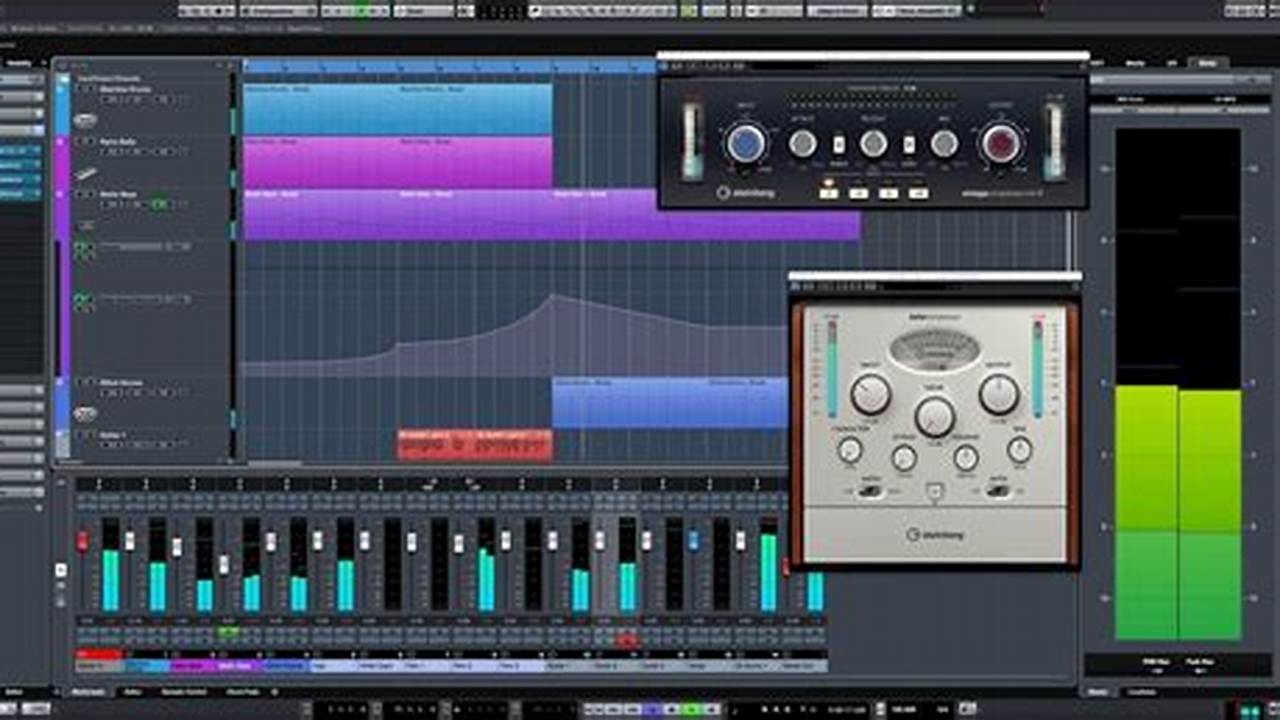Viewport: 1280px width, 720px height.
Task: Click the large output knob on tube compressor
Action: click(x=999, y=394)
